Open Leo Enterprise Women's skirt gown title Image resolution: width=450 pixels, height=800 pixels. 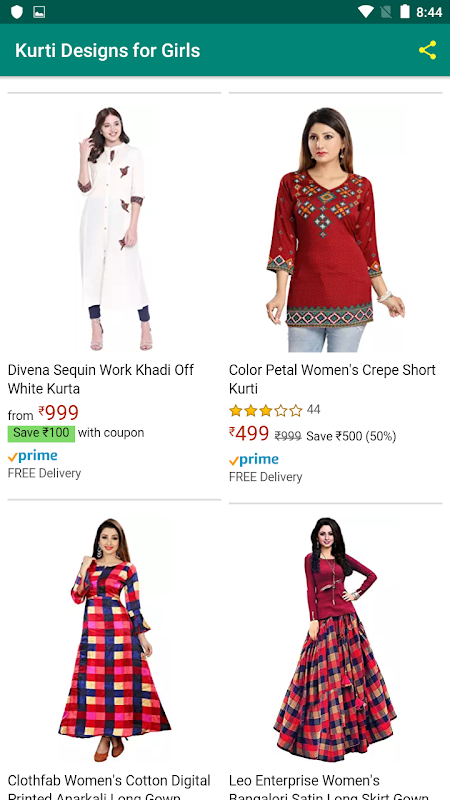(x=329, y=786)
